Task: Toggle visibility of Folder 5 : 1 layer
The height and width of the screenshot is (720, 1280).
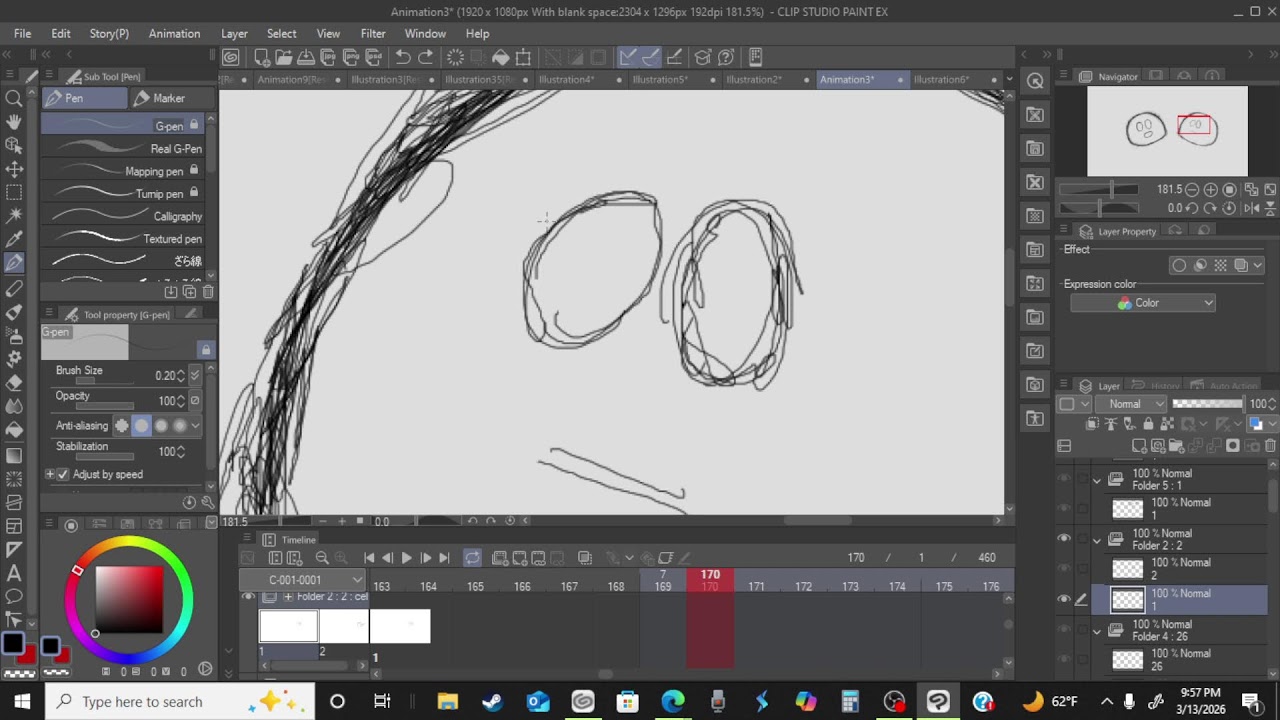Action: (1064, 479)
